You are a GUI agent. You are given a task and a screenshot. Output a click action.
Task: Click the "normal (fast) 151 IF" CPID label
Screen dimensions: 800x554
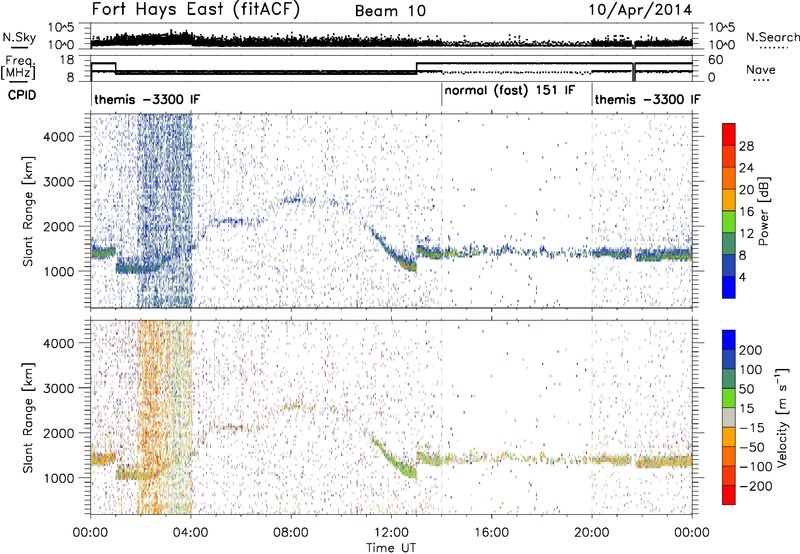pos(510,91)
